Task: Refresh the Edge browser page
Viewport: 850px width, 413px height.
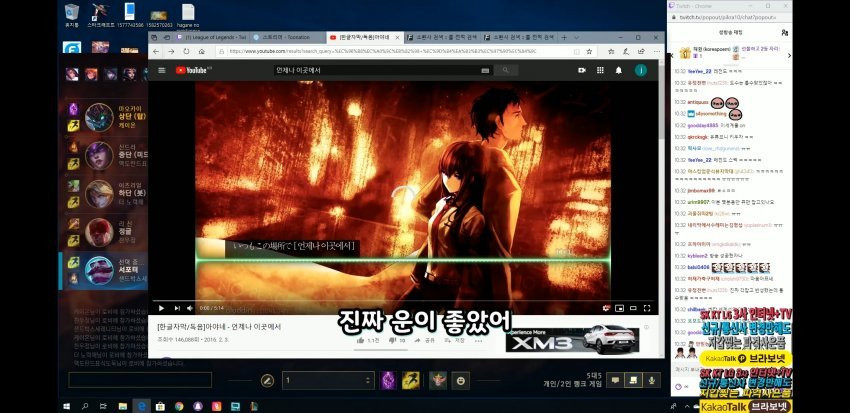Action: click(186, 51)
